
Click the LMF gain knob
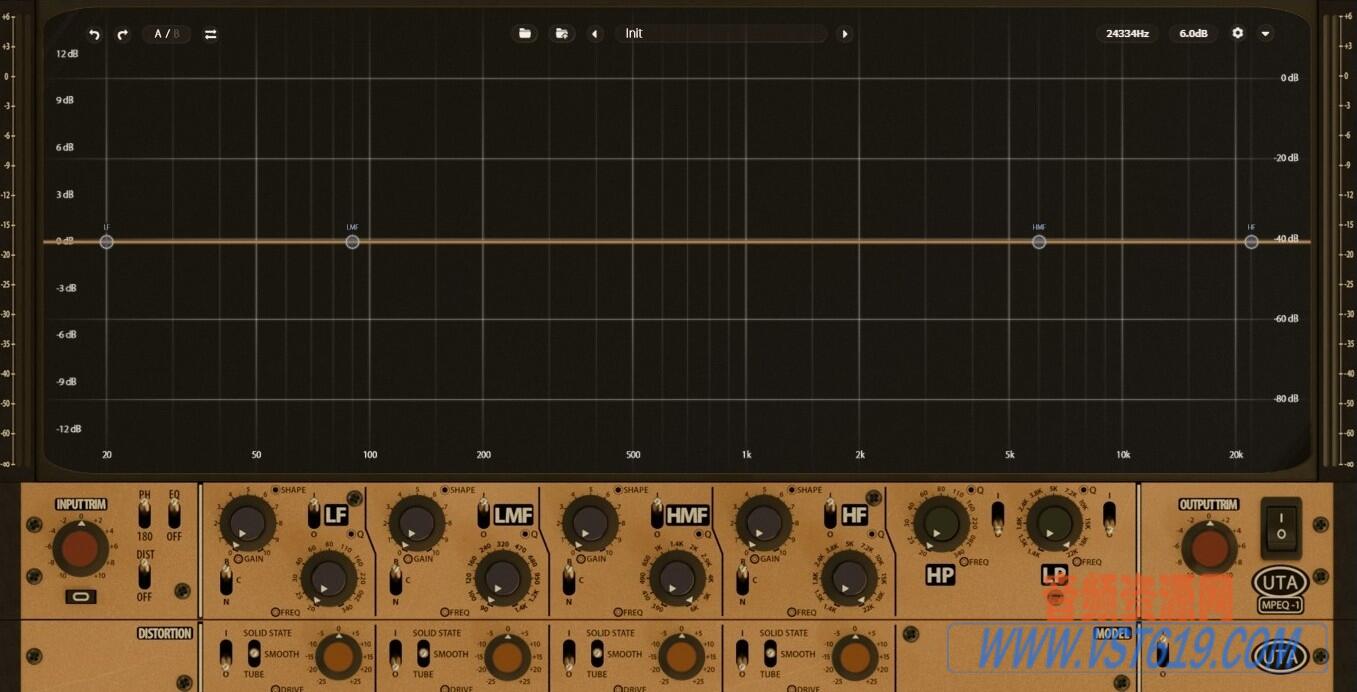pyautogui.click(x=416, y=523)
